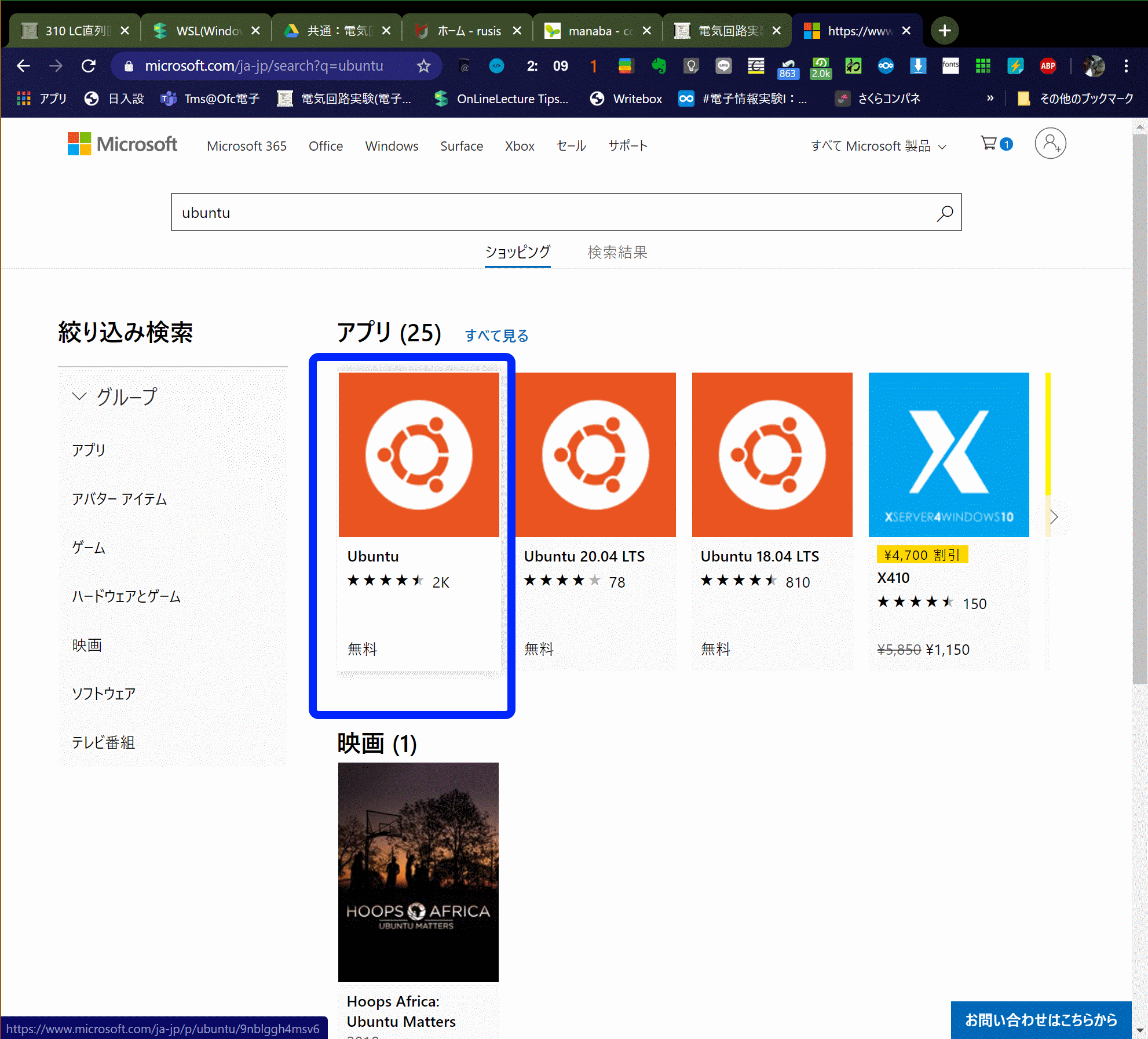This screenshot has height=1039, width=1148.
Task: Open the Ubuntu 18.04 LTS app card
Action: point(772,521)
